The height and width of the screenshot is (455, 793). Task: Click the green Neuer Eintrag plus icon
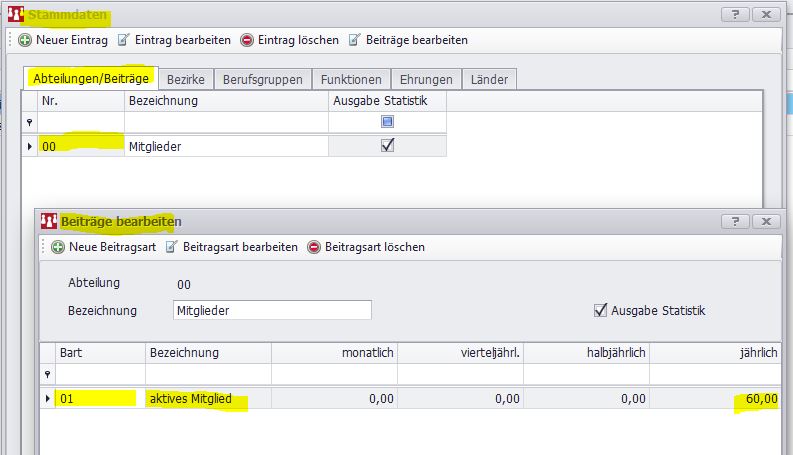coord(25,40)
